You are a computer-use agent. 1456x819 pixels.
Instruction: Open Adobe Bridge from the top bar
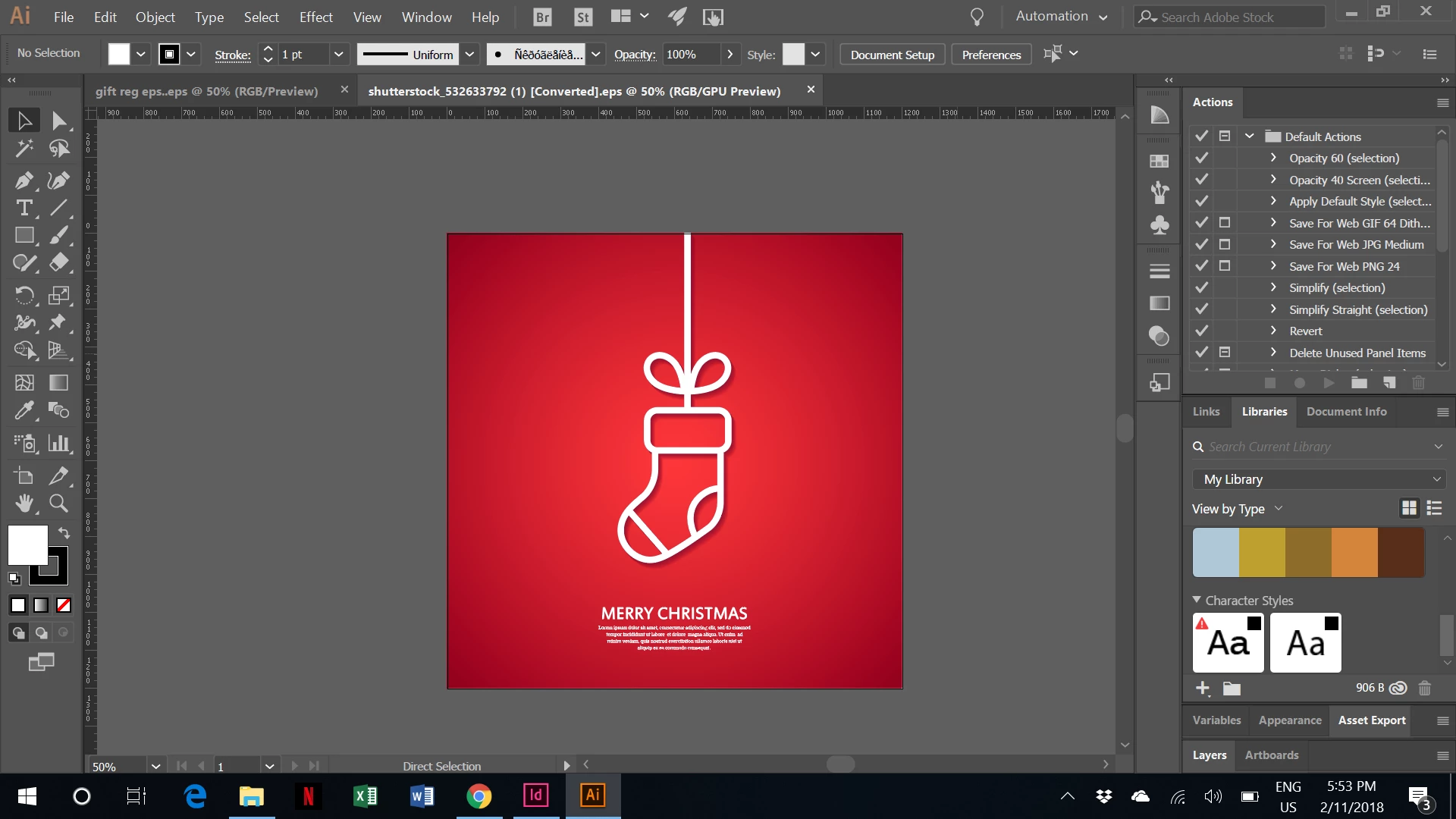[542, 17]
